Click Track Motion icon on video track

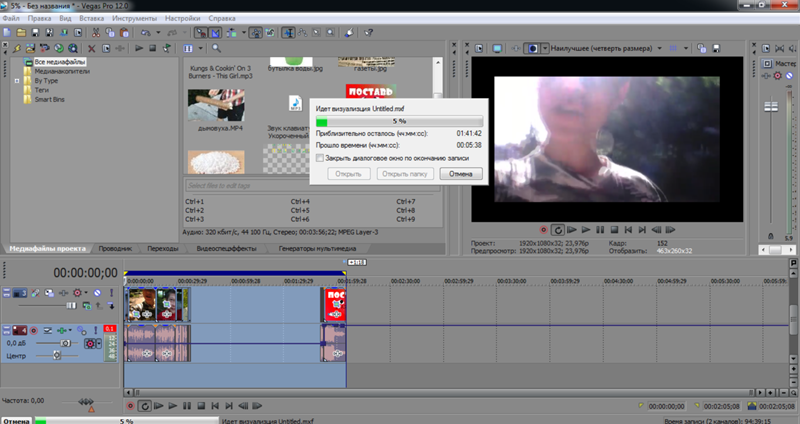tap(49, 293)
